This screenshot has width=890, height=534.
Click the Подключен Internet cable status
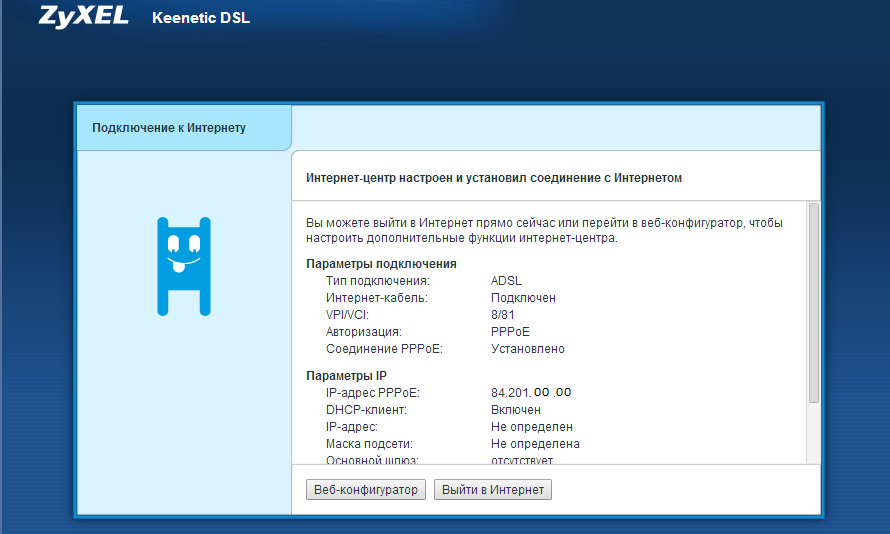coord(523,298)
